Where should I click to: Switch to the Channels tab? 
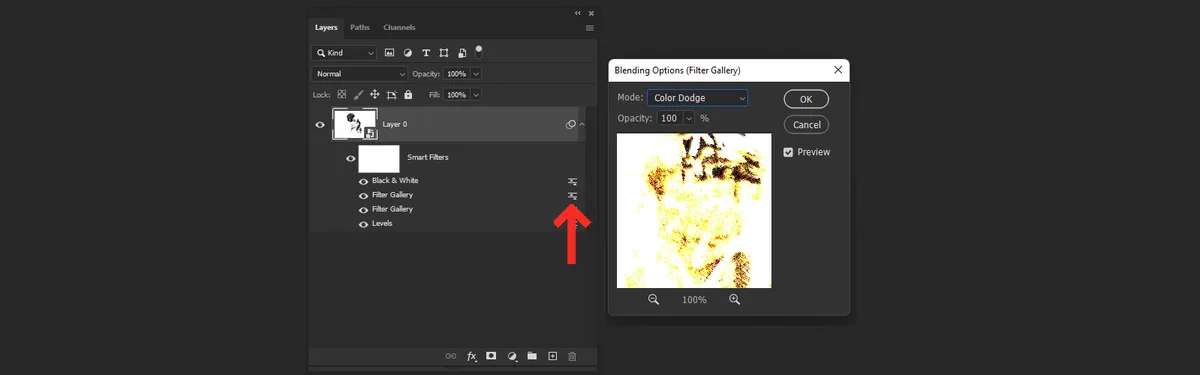pos(399,27)
